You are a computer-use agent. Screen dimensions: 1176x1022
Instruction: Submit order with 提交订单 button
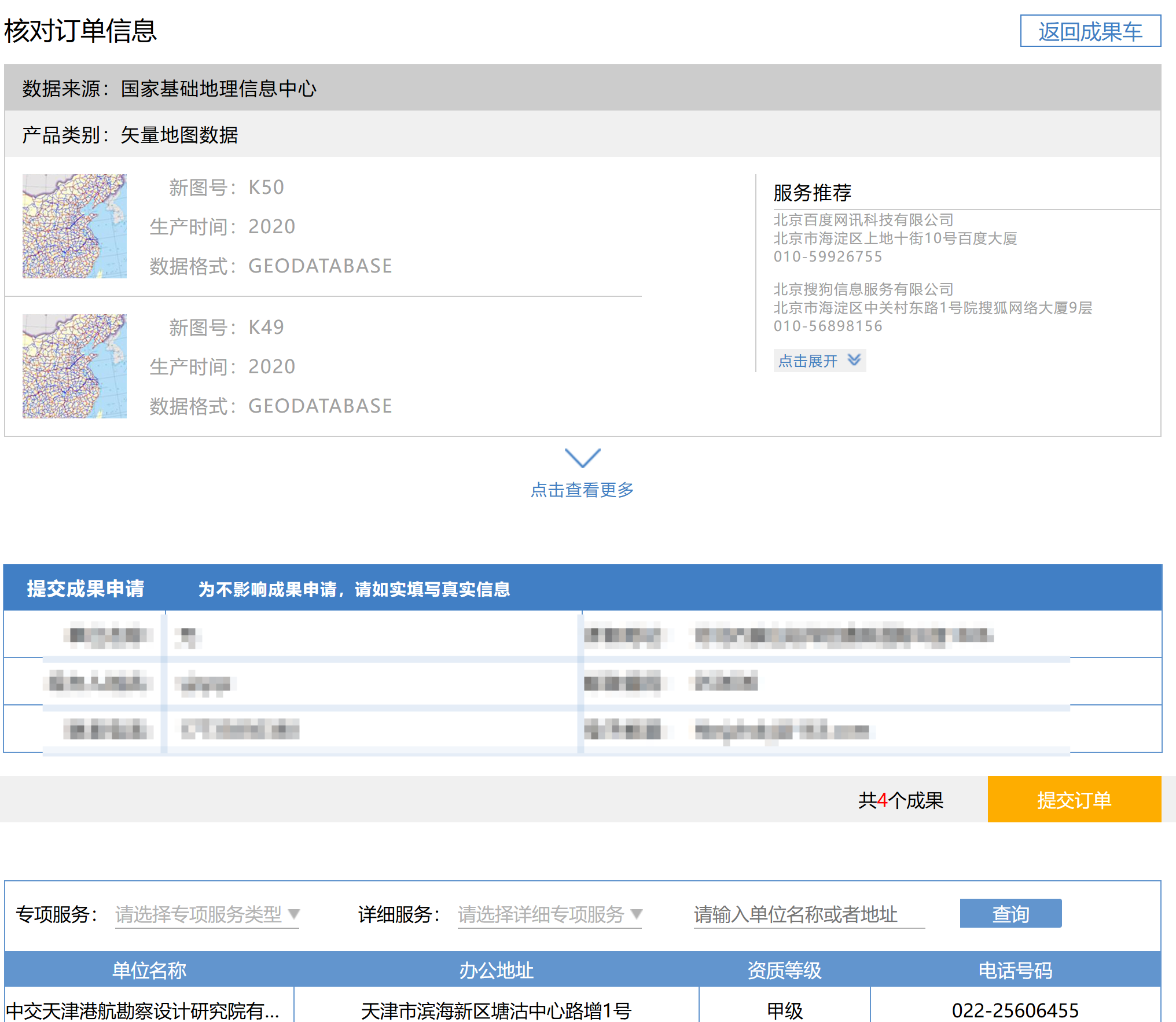coord(1074,799)
